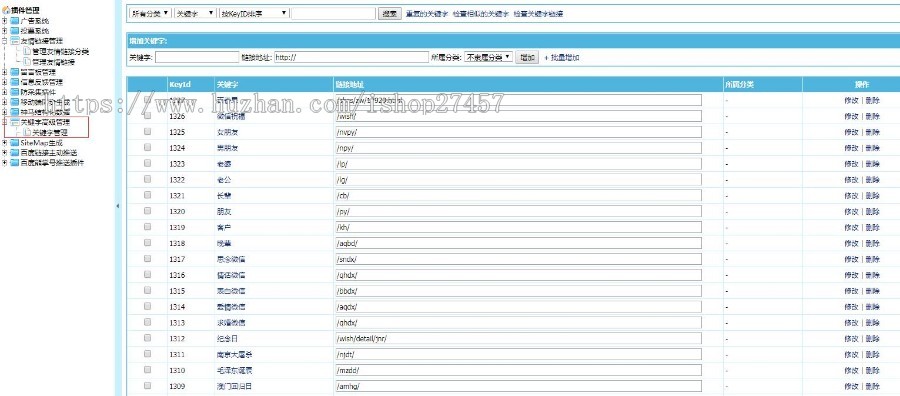
Task: Click the /amhg/ link address field
Action: [518, 386]
